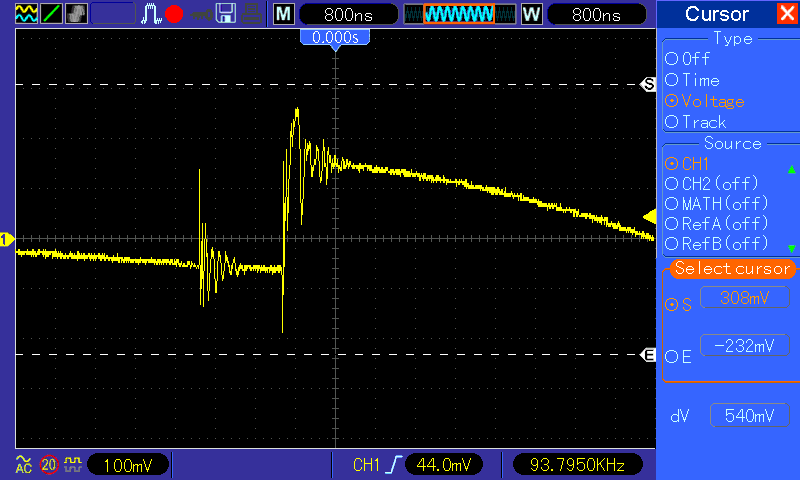Click the key lock icon
The width and height of the screenshot is (800, 480).
[202, 15]
